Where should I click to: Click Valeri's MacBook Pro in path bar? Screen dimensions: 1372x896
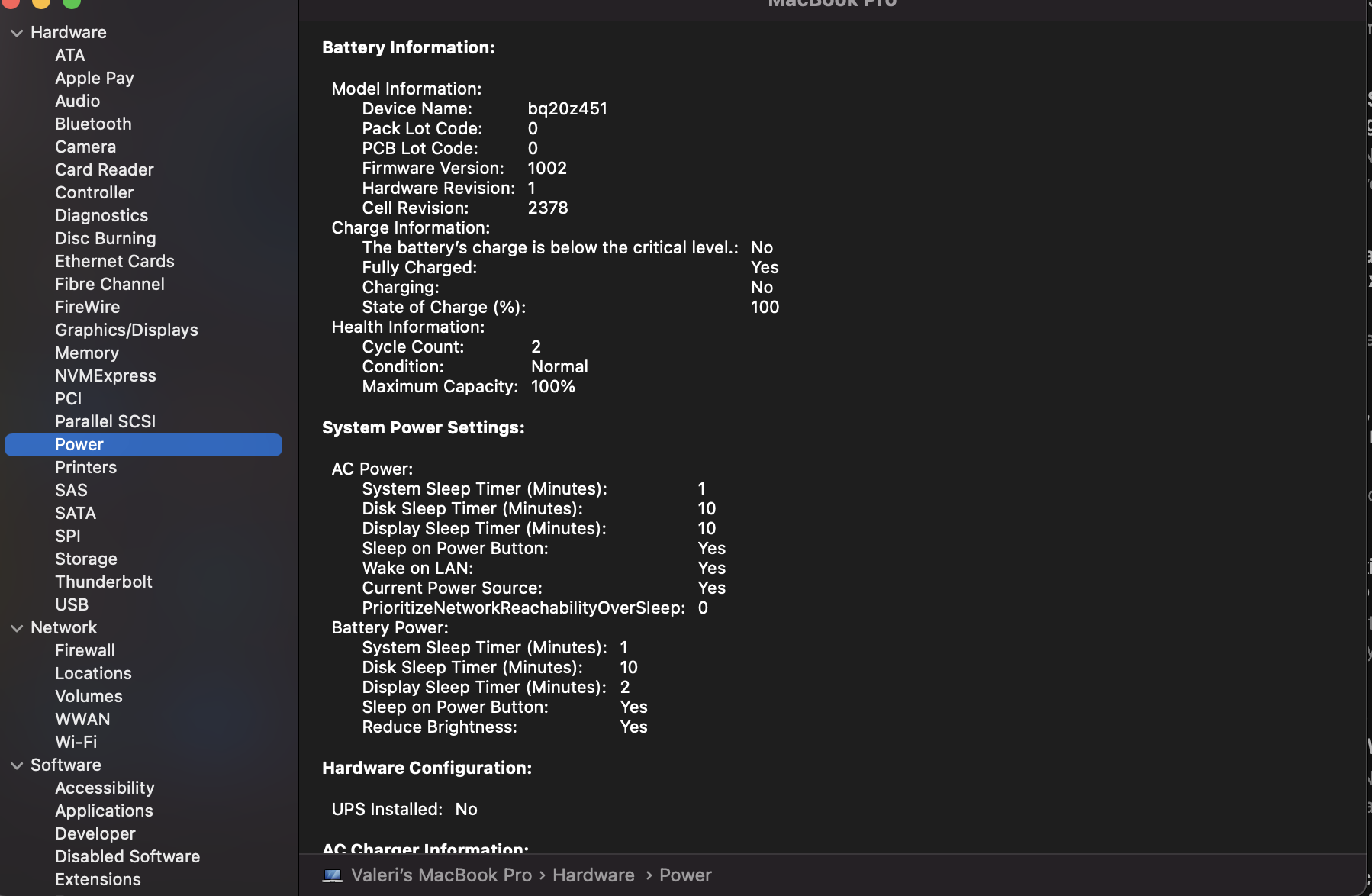point(441,875)
